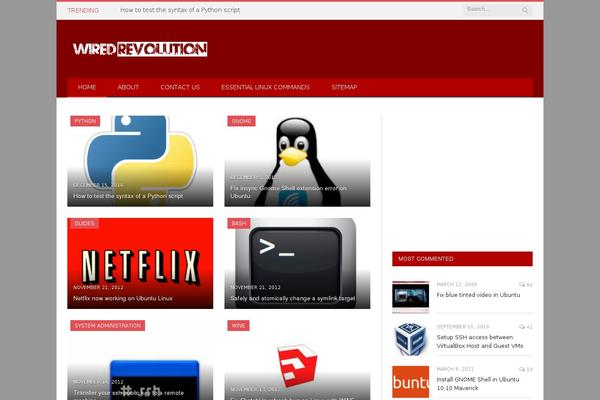Open ESSENTIAL LINUX COMMANDS menu item

(266, 87)
